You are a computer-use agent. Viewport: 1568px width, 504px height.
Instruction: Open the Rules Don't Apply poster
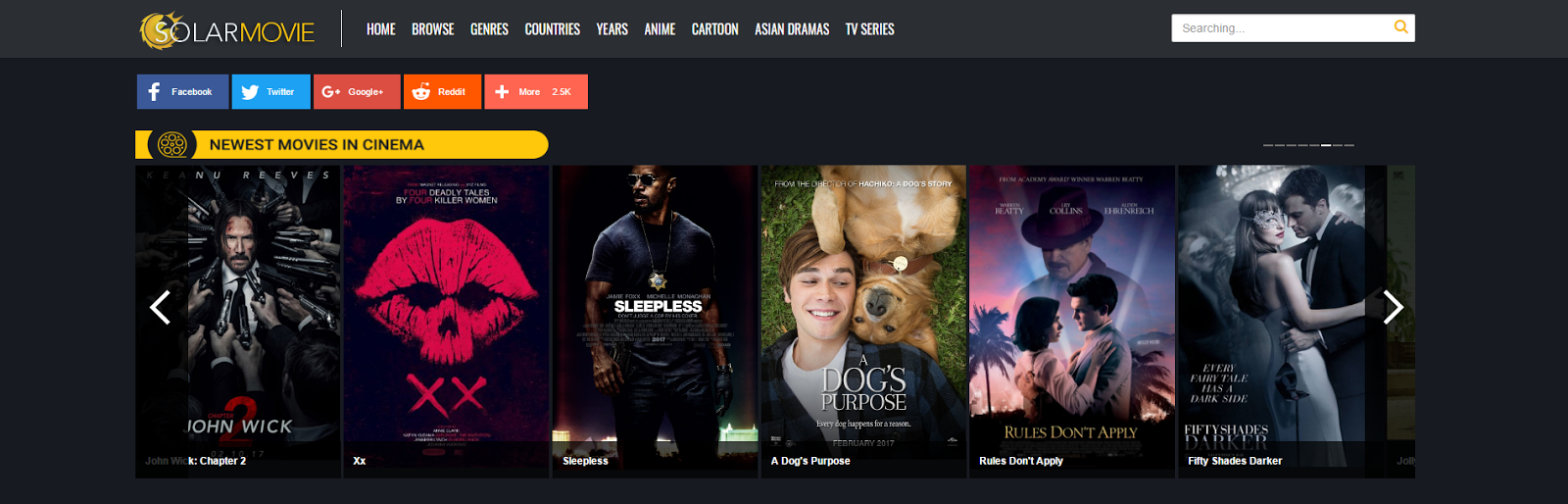coord(1072,322)
